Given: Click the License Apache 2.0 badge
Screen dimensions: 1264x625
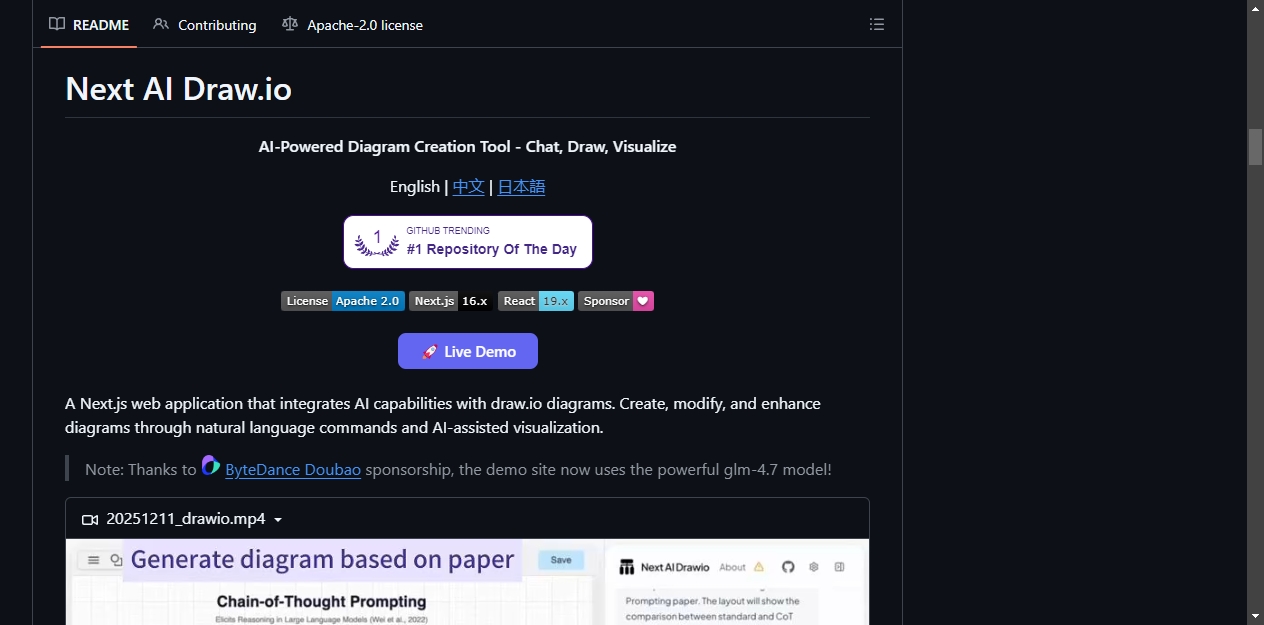Looking at the screenshot, I should point(343,301).
